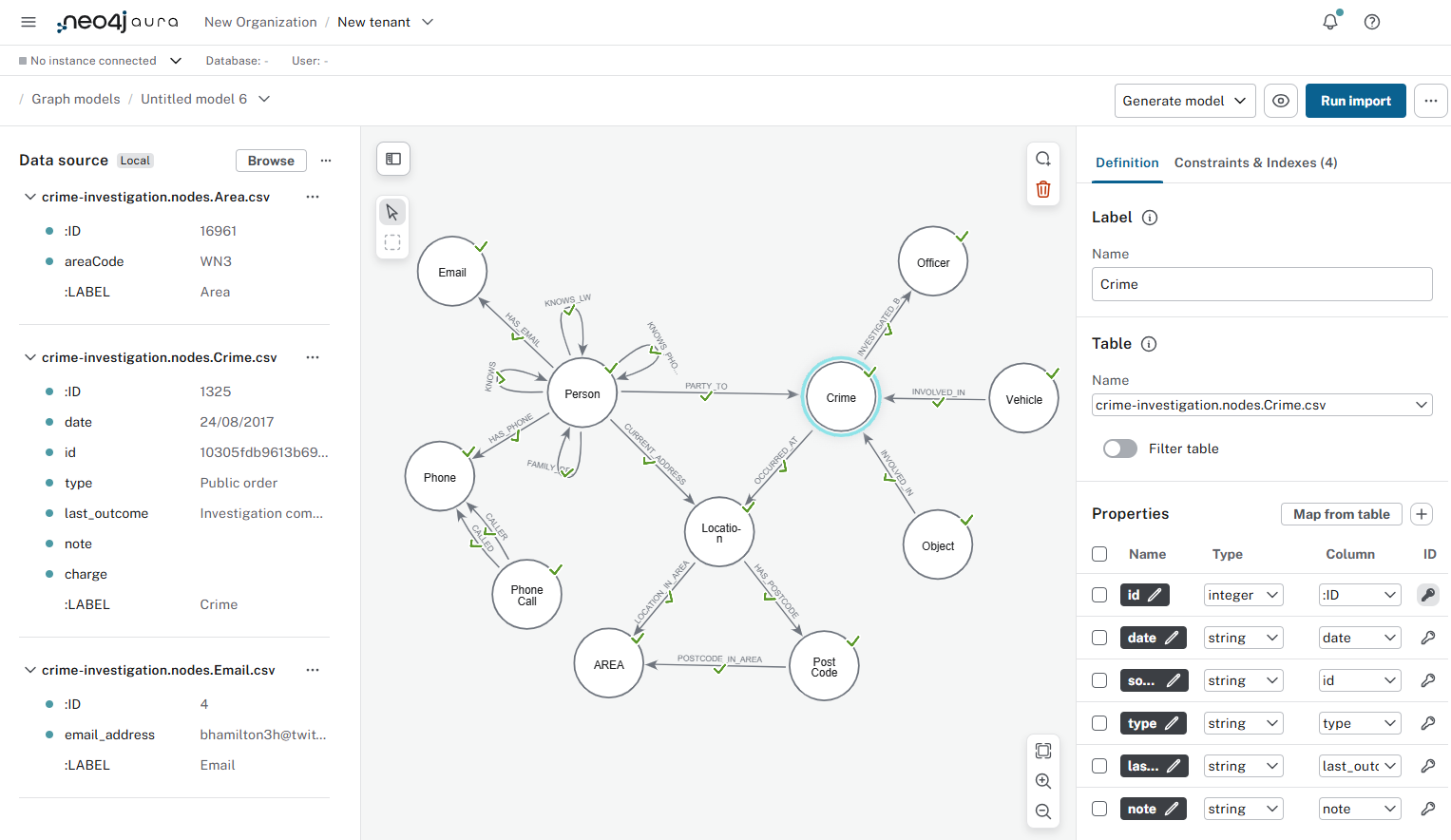
Task: Open the hamburger navigation menu
Action: (x=29, y=22)
